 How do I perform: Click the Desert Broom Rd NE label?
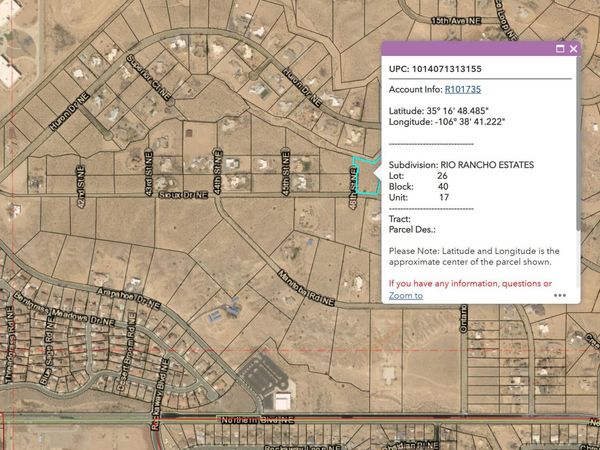click(x=127, y=352)
